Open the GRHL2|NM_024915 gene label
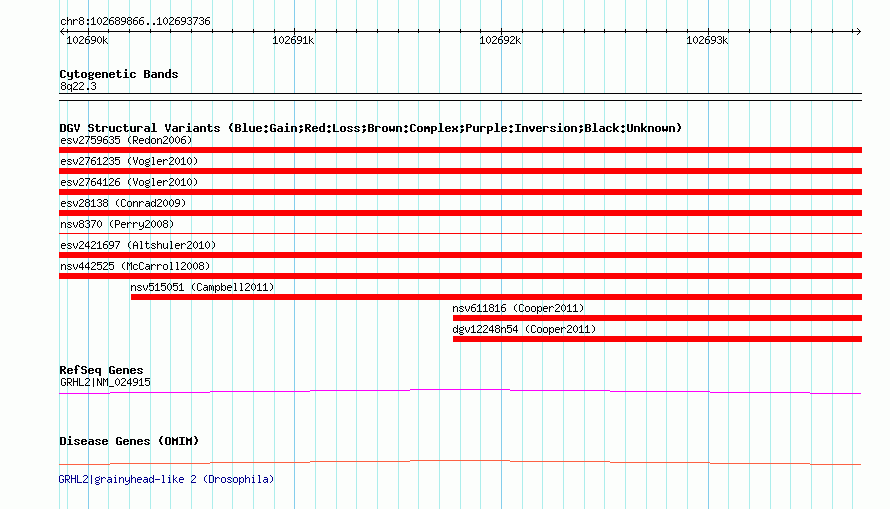Viewport: 890px width, 509px height. click(105, 382)
